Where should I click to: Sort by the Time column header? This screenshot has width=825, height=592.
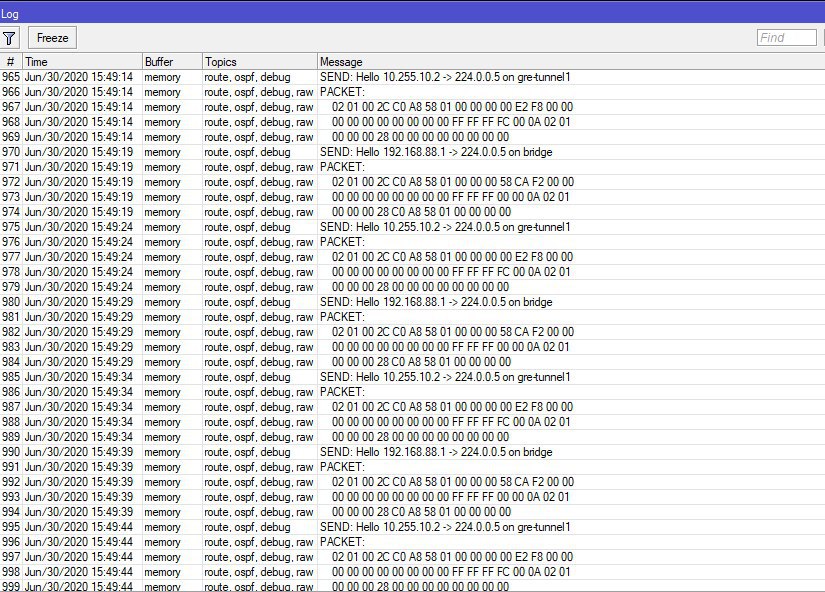82,62
